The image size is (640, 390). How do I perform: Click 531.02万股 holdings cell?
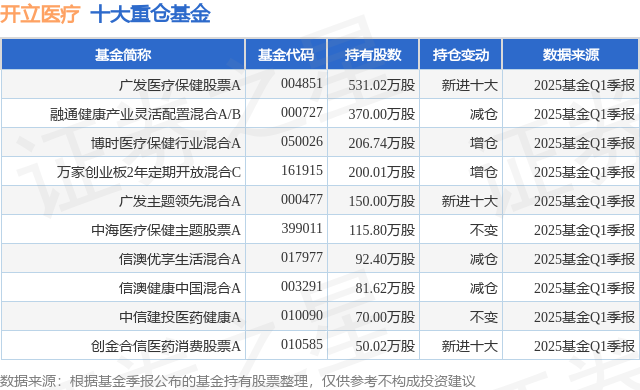pyautogui.click(x=382, y=85)
